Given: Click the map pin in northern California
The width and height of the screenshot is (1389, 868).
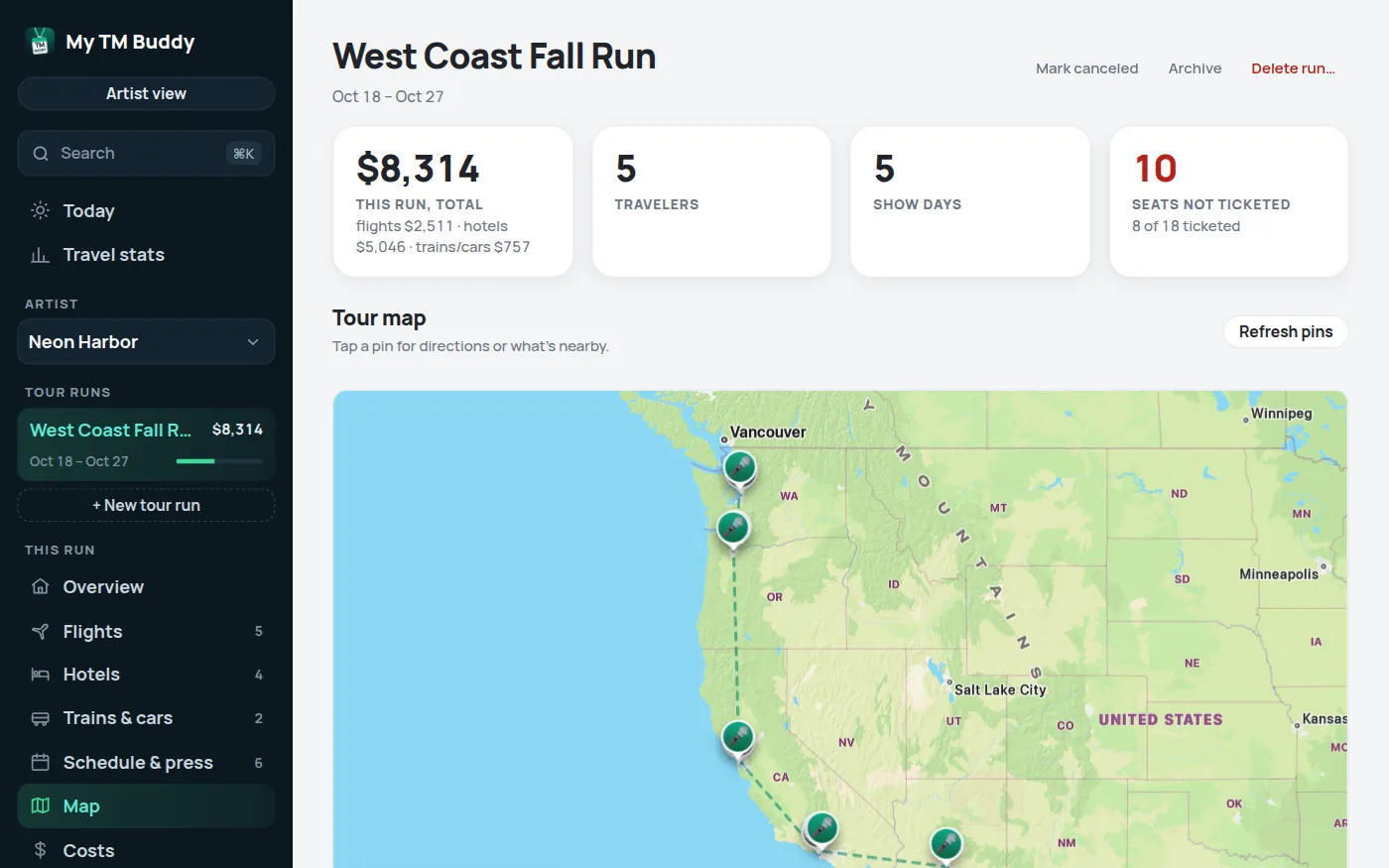Looking at the screenshot, I should pyautogui.click(x=737, y=739).
